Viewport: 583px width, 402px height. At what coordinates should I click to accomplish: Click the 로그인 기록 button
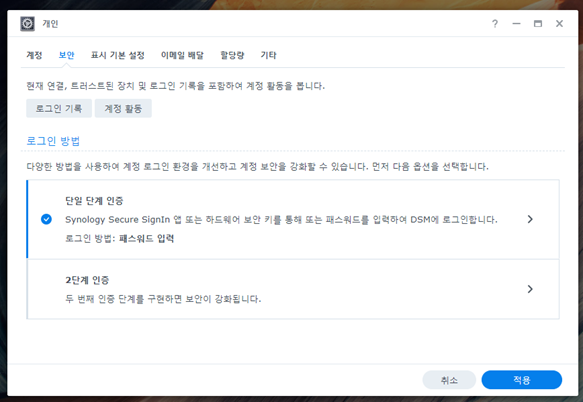(59, 109)
